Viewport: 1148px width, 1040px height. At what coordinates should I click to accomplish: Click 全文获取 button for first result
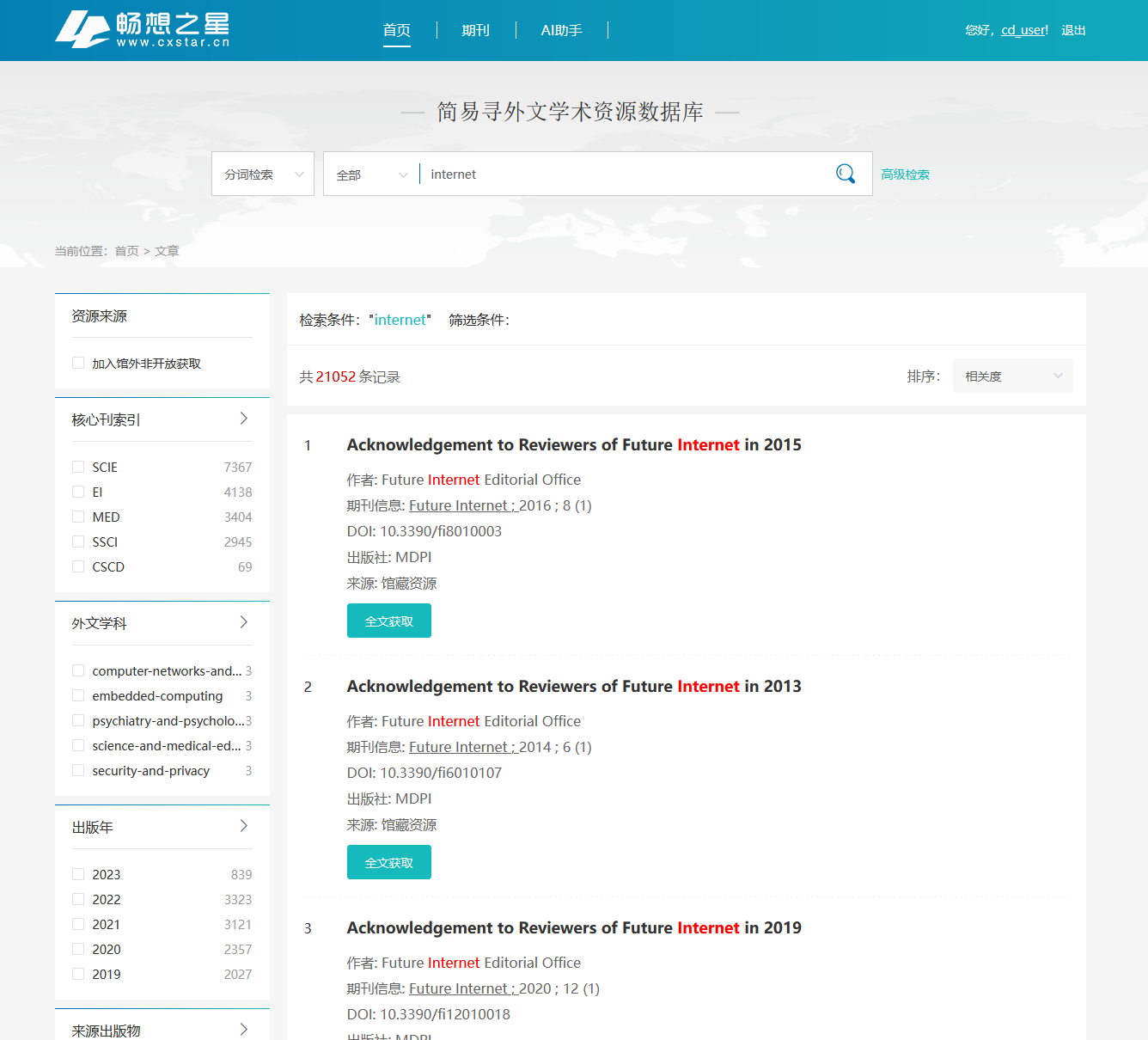click(389, 621)
